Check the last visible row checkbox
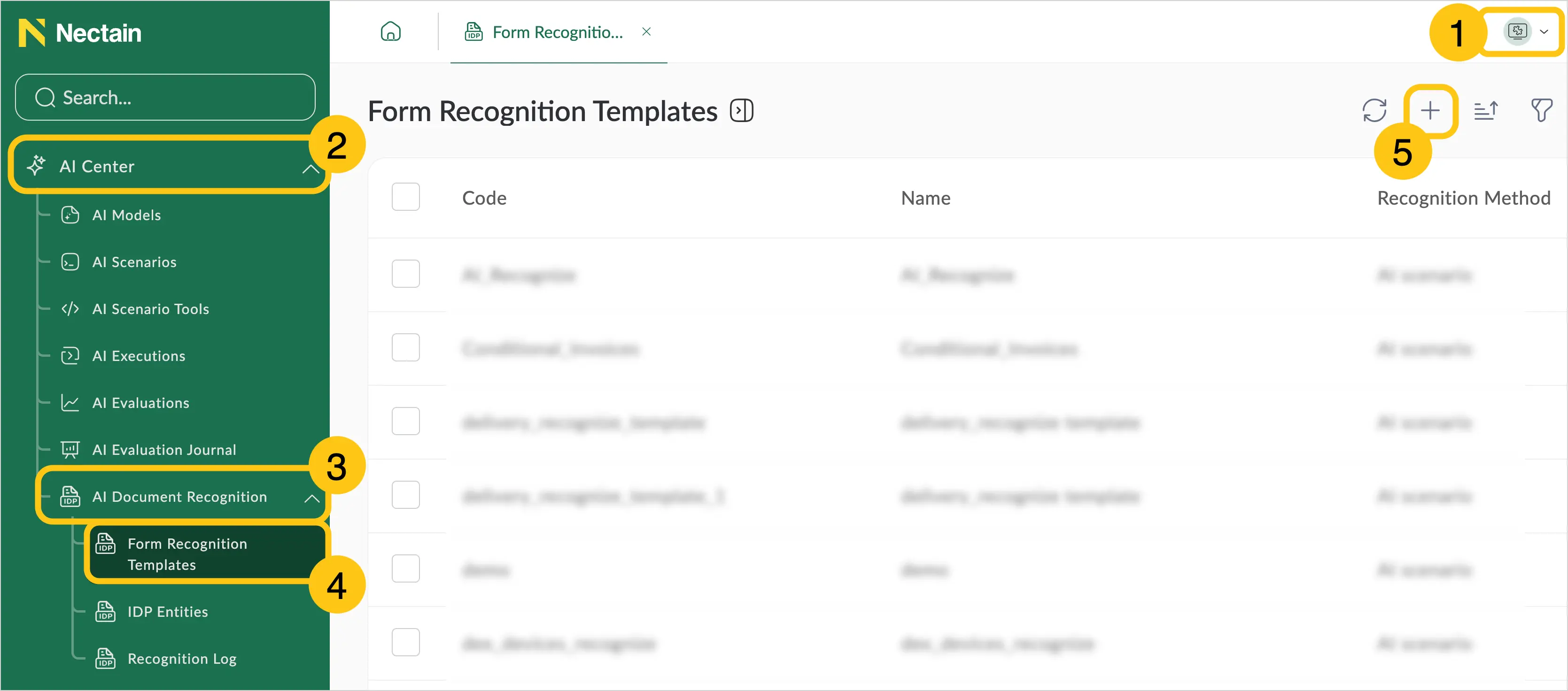Viewport: 1568px width, 691px height. (405, 642)
